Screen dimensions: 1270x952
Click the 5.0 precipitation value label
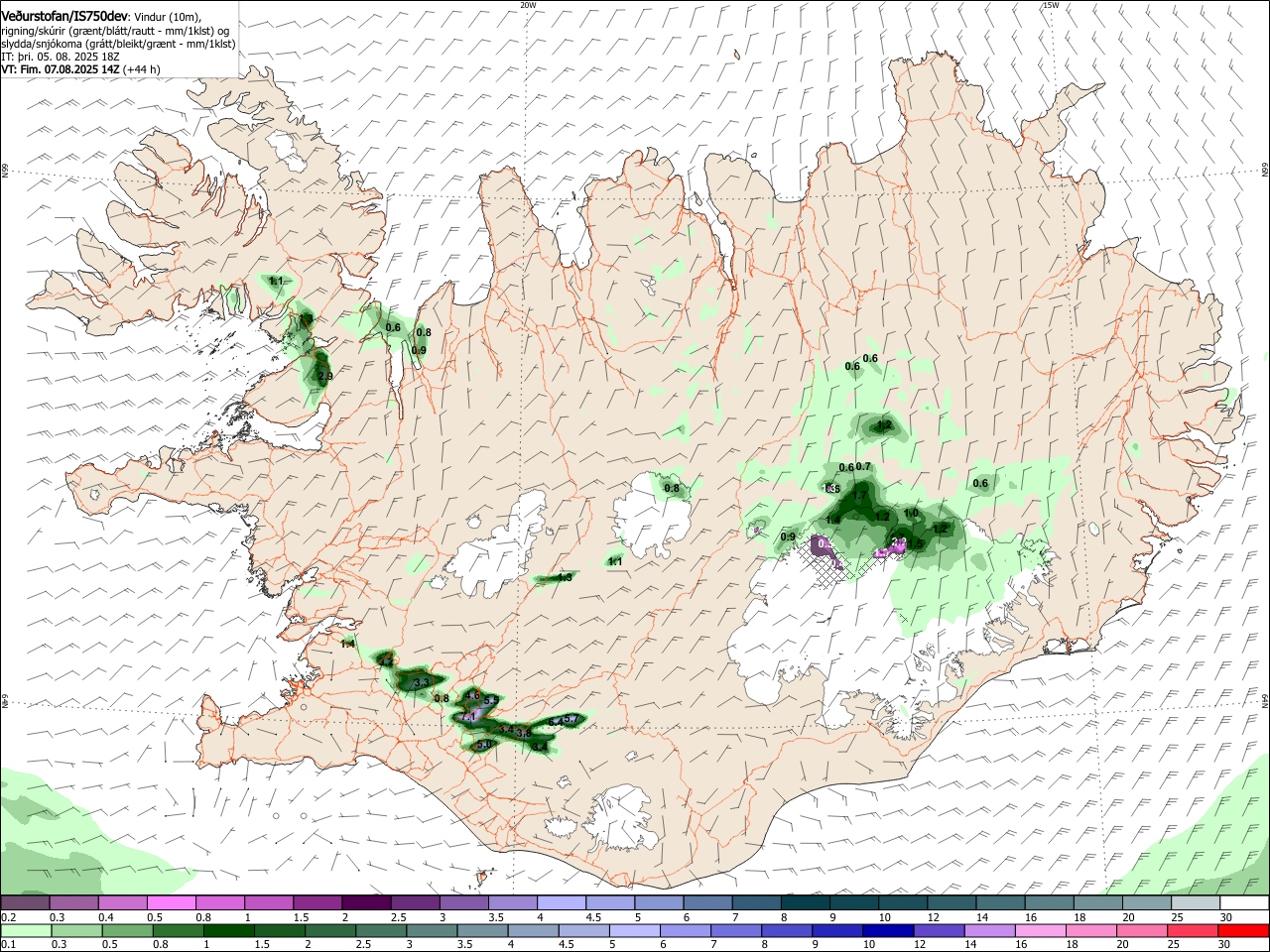485,744
